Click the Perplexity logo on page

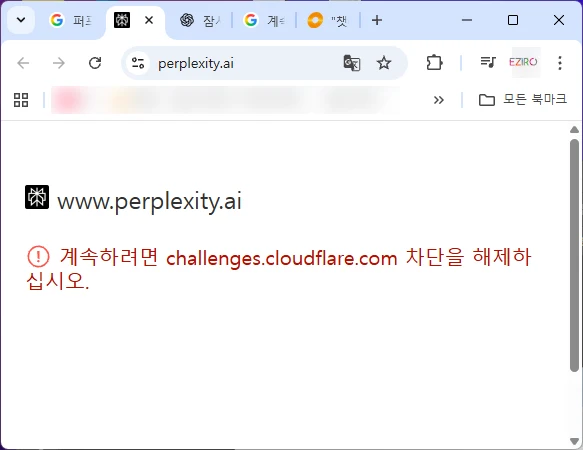(x=37, y=197)
